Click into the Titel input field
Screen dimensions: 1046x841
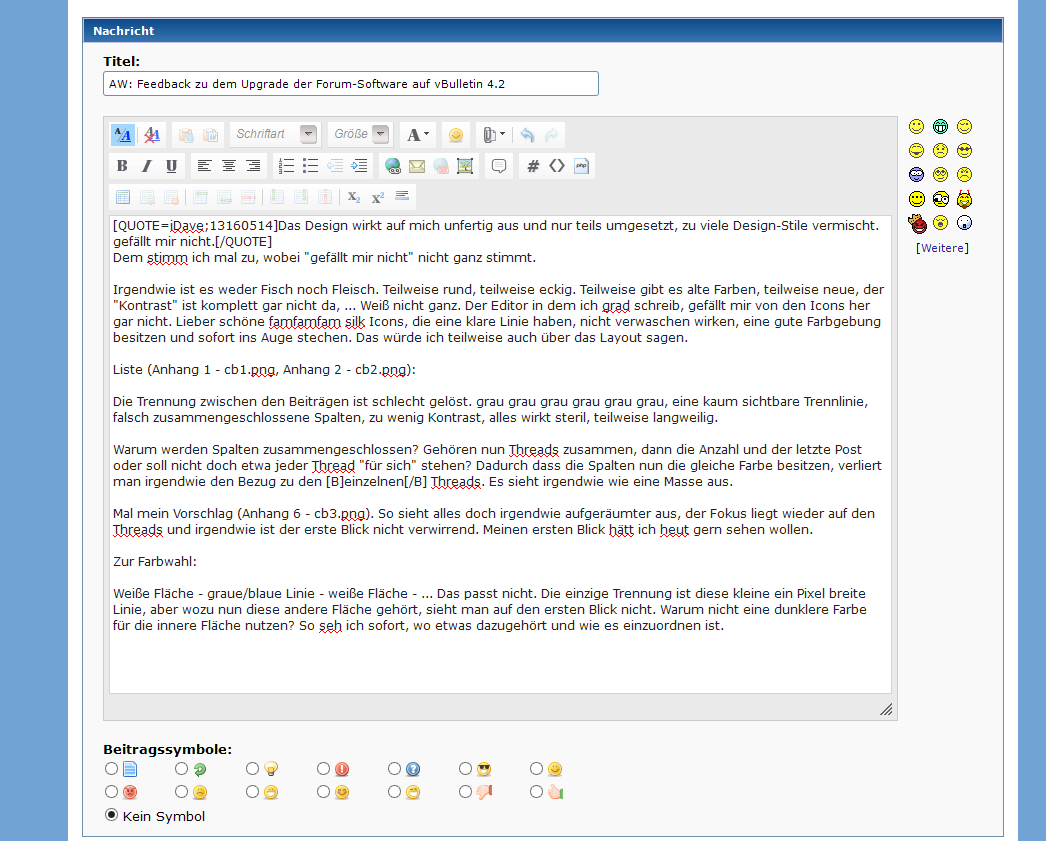coord(351,83)
